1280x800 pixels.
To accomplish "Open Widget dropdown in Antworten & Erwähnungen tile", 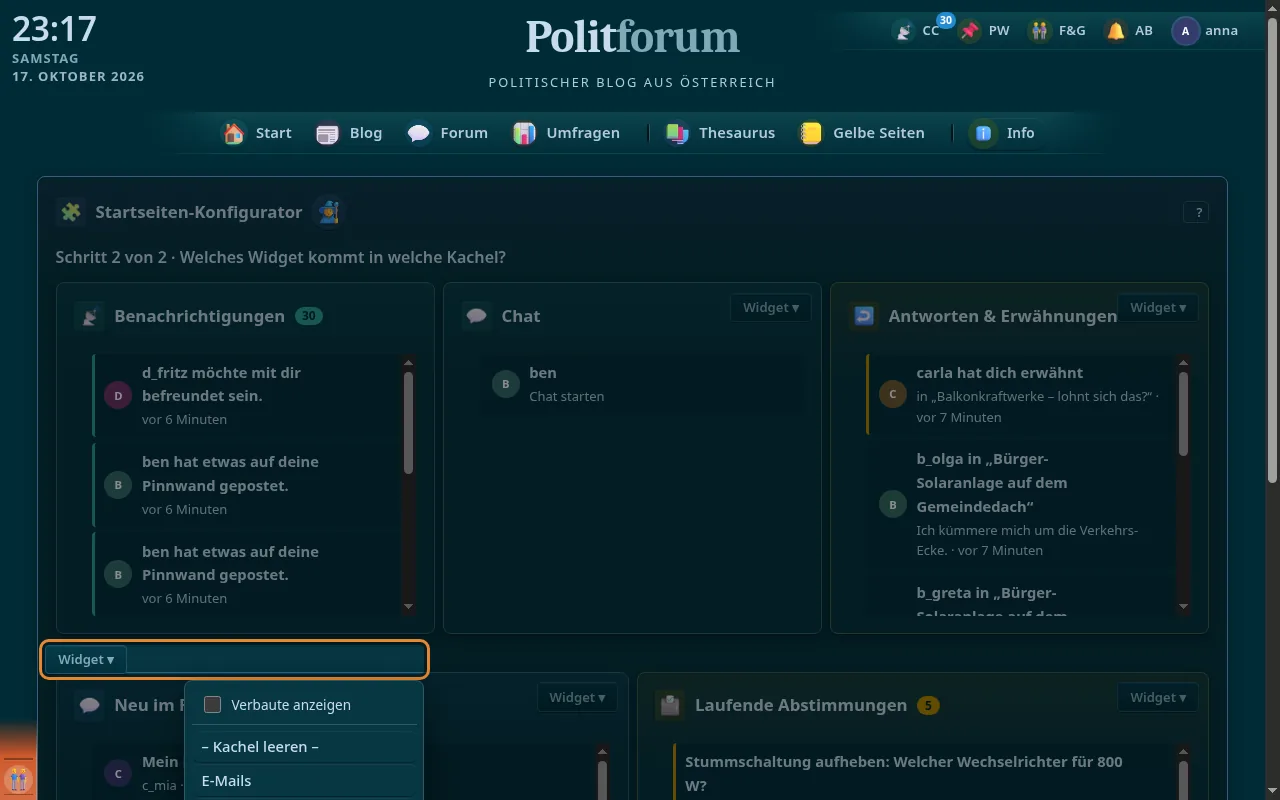I will click(x=1158, y=308).
